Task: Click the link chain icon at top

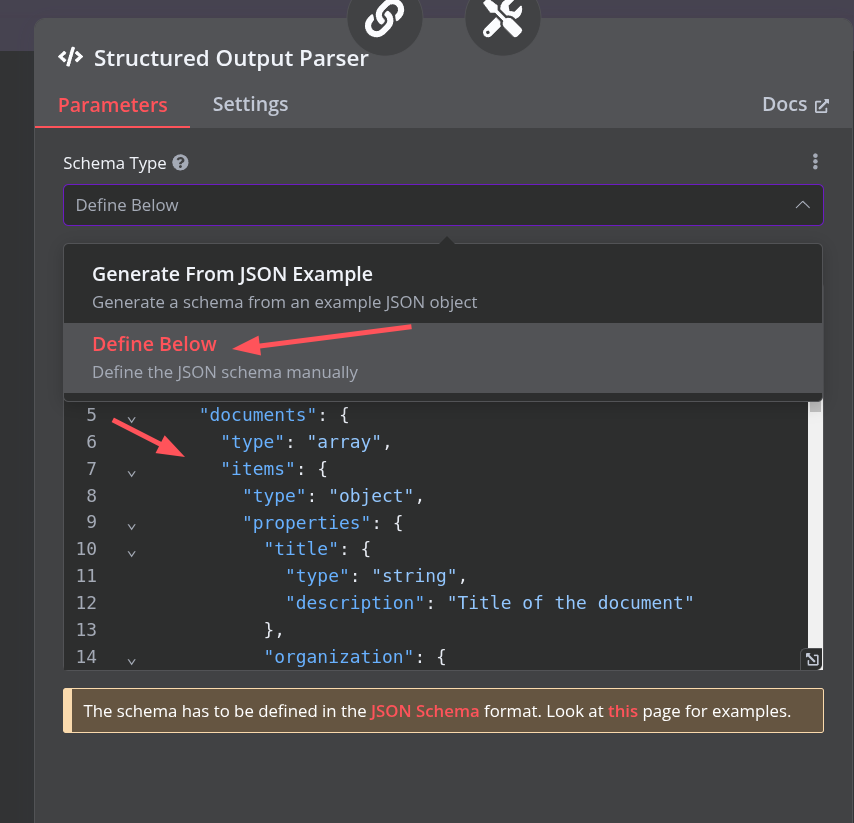Action: pos(384,20)
